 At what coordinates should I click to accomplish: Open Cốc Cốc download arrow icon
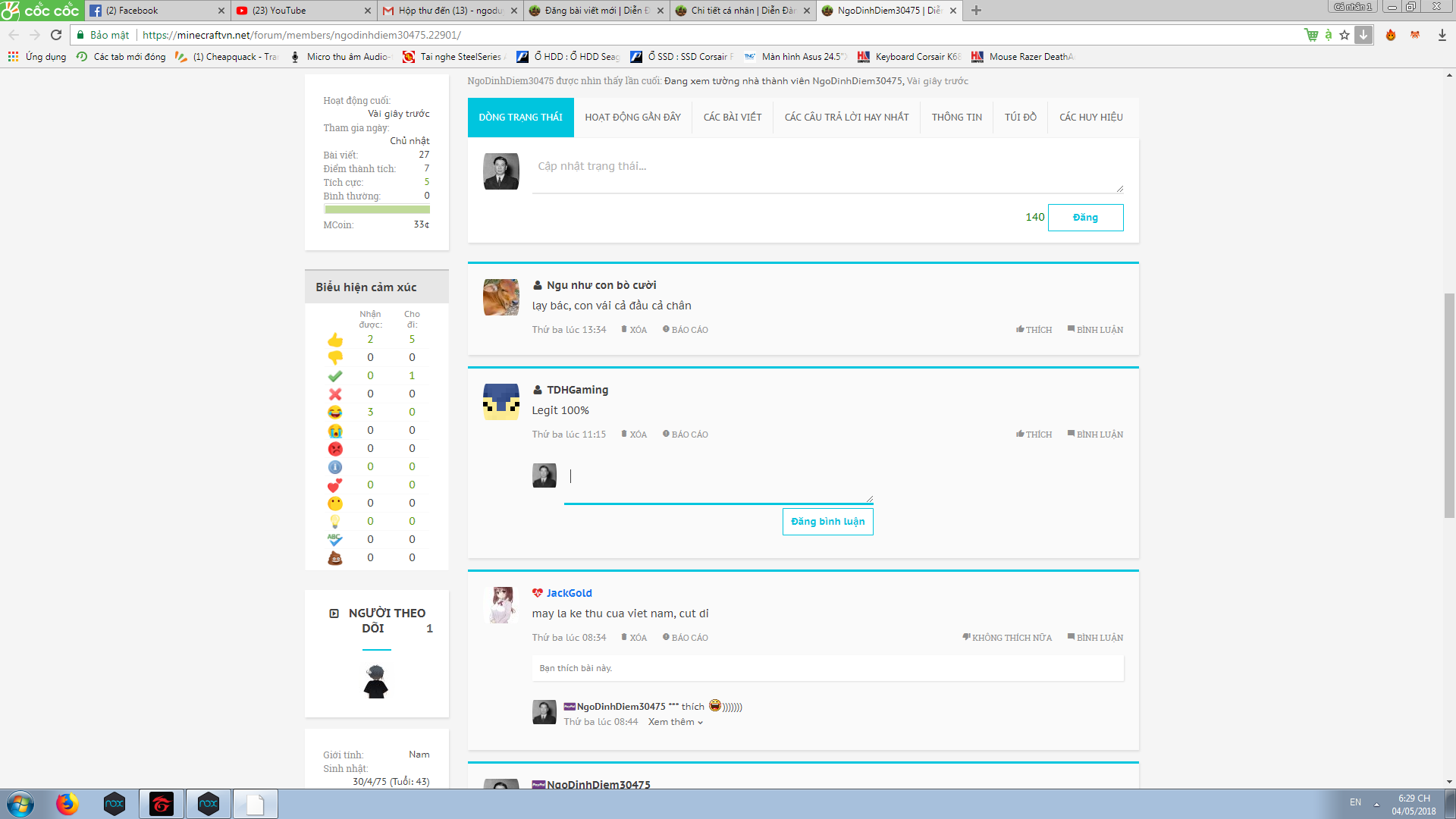[x=1363, y=35]
